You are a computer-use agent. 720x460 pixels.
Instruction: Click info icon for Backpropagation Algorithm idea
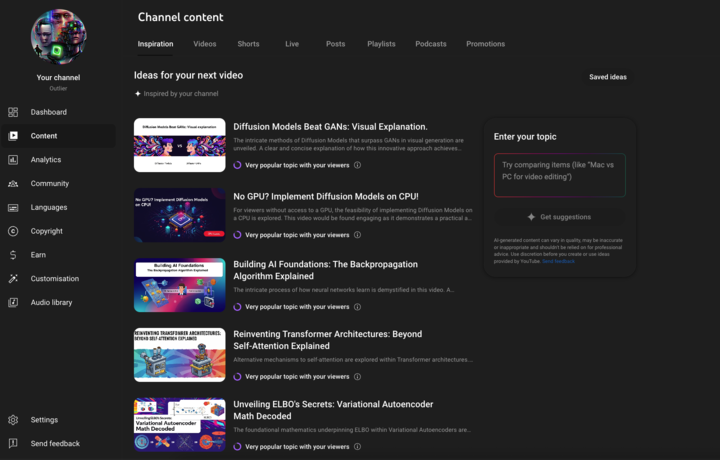pyautogui.click(x=357, y=307)
